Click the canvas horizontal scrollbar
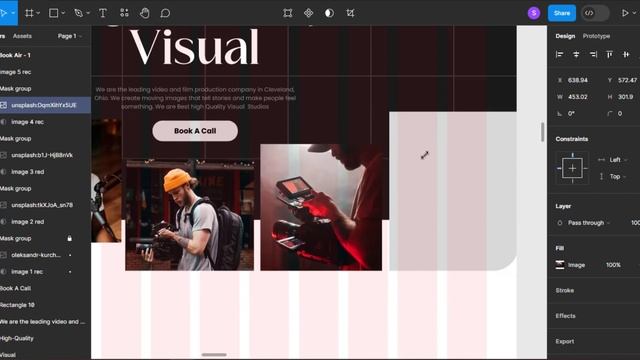The image size is (640, 360). click(214, 355)
